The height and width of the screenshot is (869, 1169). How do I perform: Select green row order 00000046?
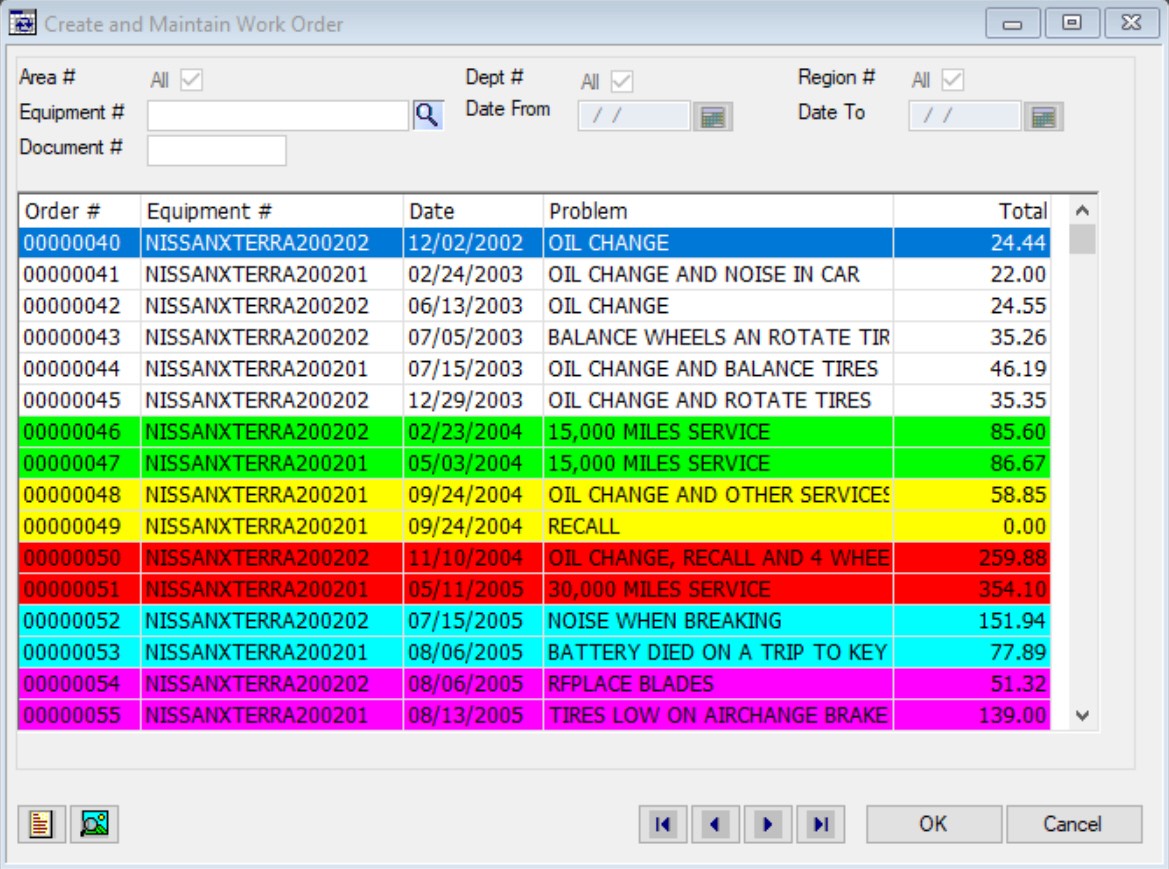click(535, 432)
